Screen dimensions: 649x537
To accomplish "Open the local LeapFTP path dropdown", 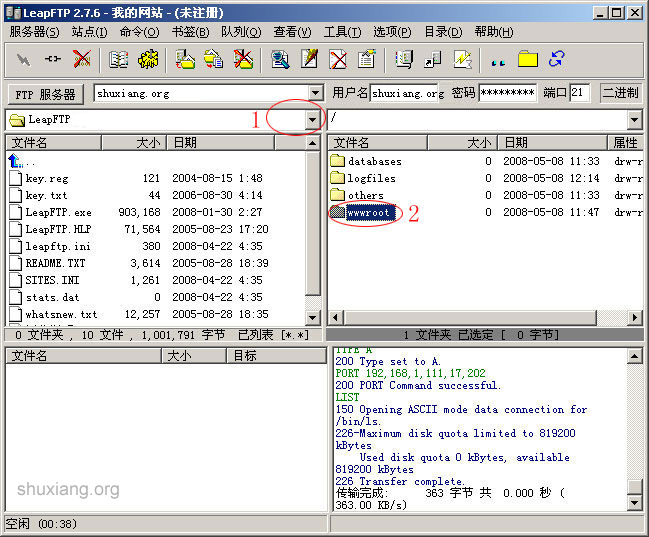I will (x=312, y=120).
